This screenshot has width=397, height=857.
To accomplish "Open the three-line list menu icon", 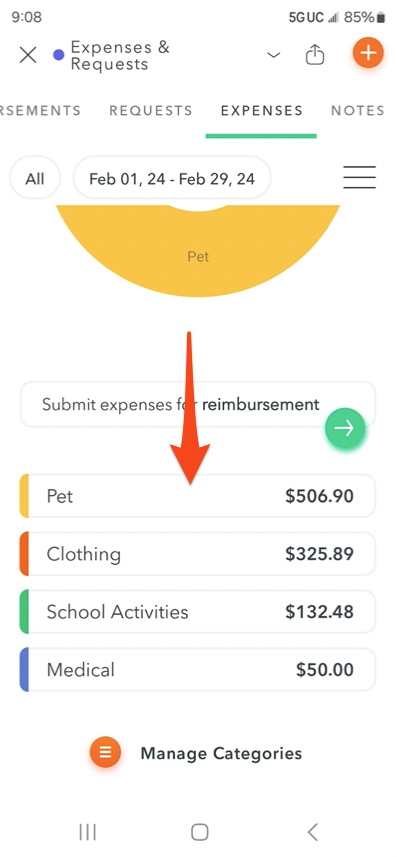I will pos(359,177).
